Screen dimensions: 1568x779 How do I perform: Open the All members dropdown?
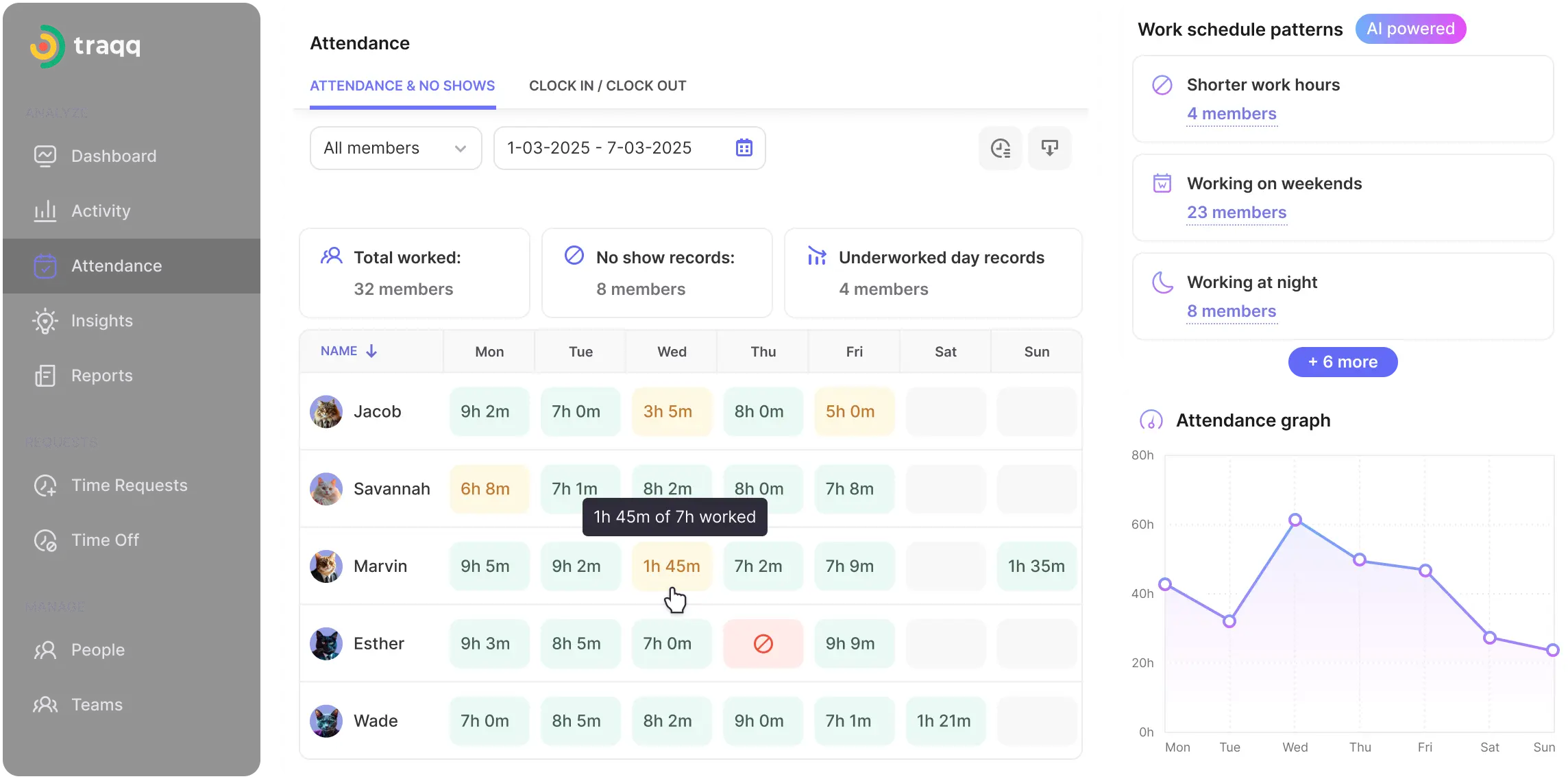pyautogui.click(x=395, y=148)
